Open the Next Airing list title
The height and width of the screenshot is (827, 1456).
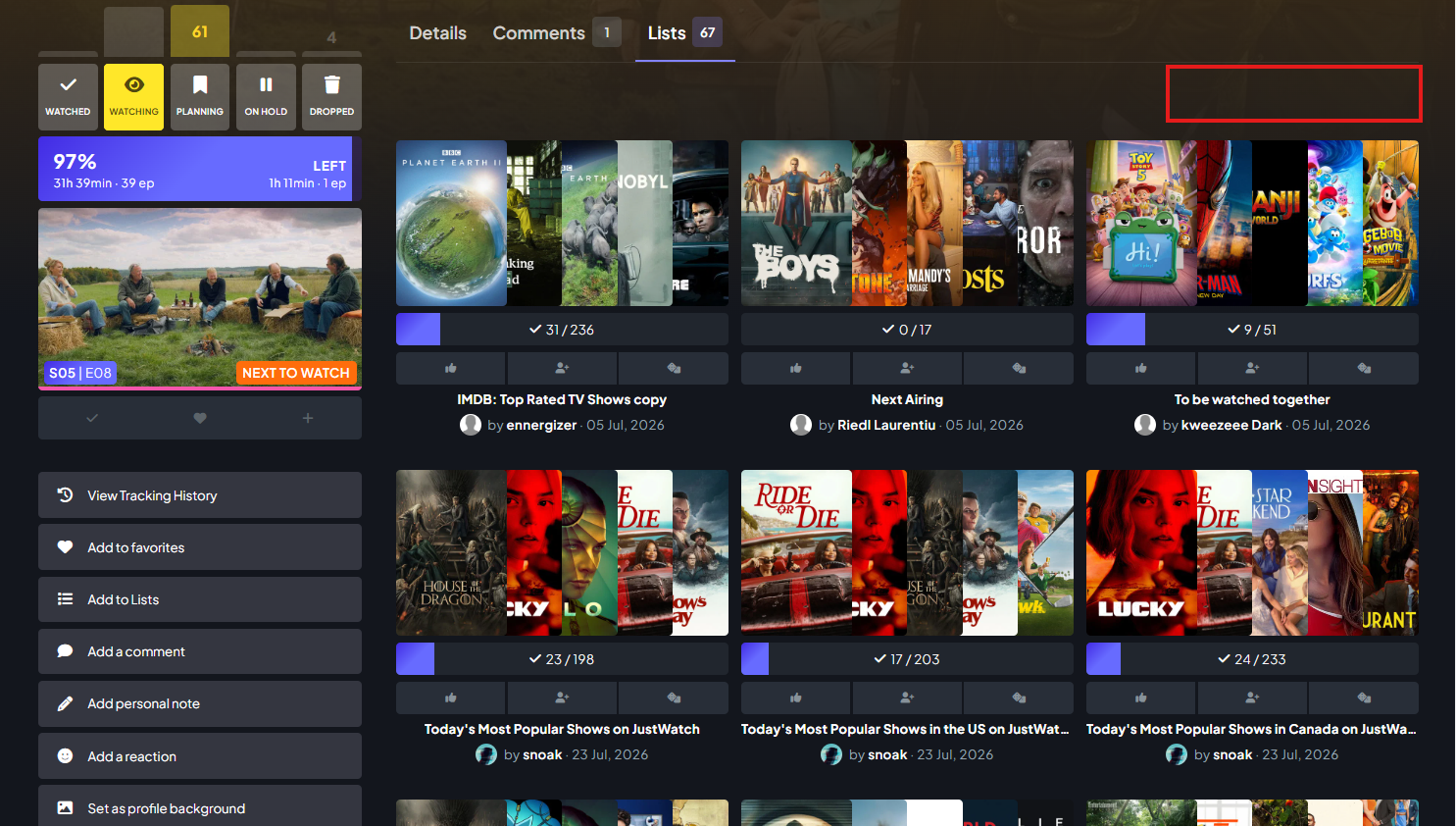click(907, 399)
